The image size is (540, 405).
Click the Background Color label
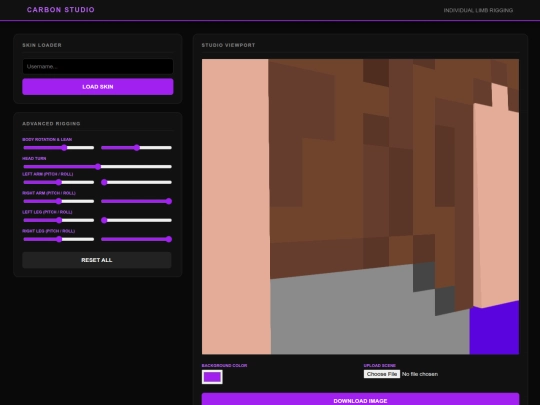(x=225, y=365)
